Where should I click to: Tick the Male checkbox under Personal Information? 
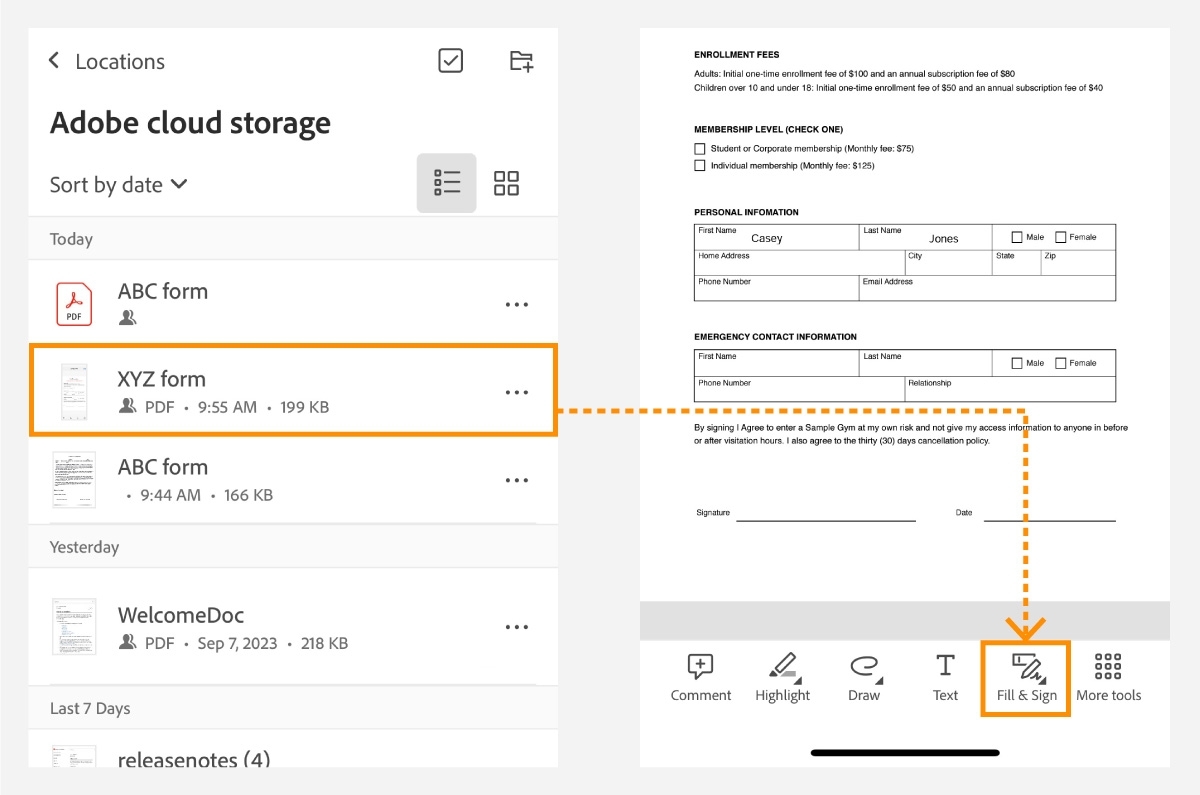coord(1015,236)
